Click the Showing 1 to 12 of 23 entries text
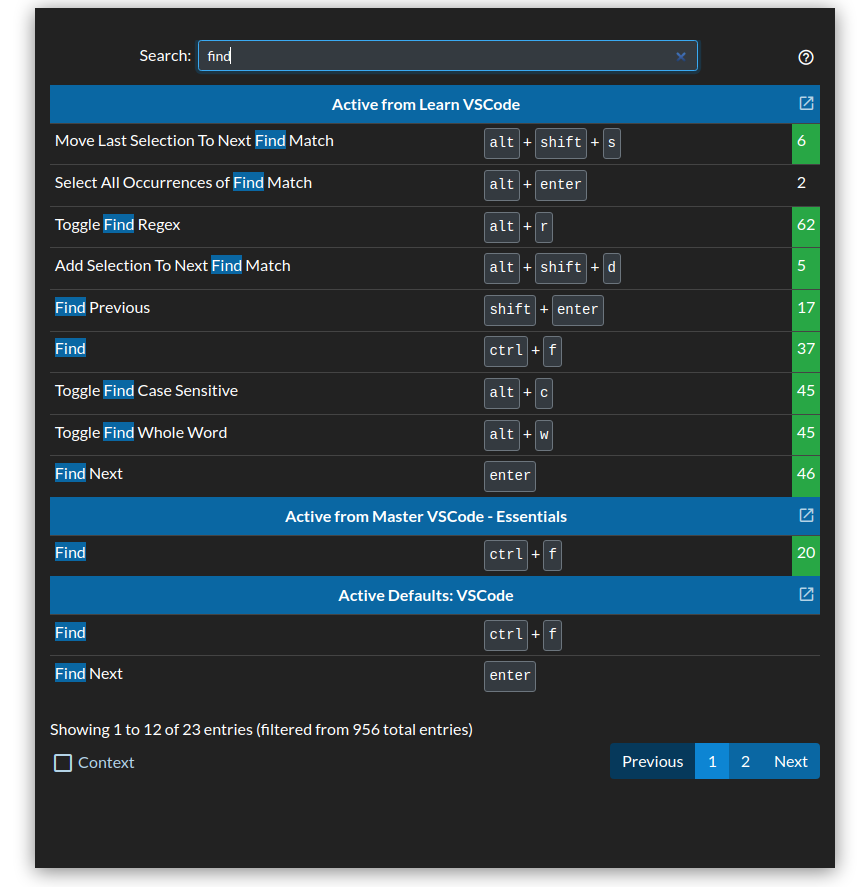 tap(261, 730)
